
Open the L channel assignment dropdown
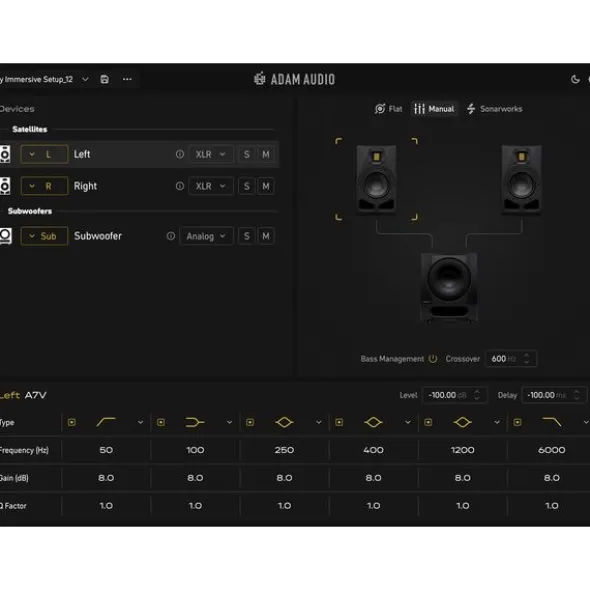(44, 154)
